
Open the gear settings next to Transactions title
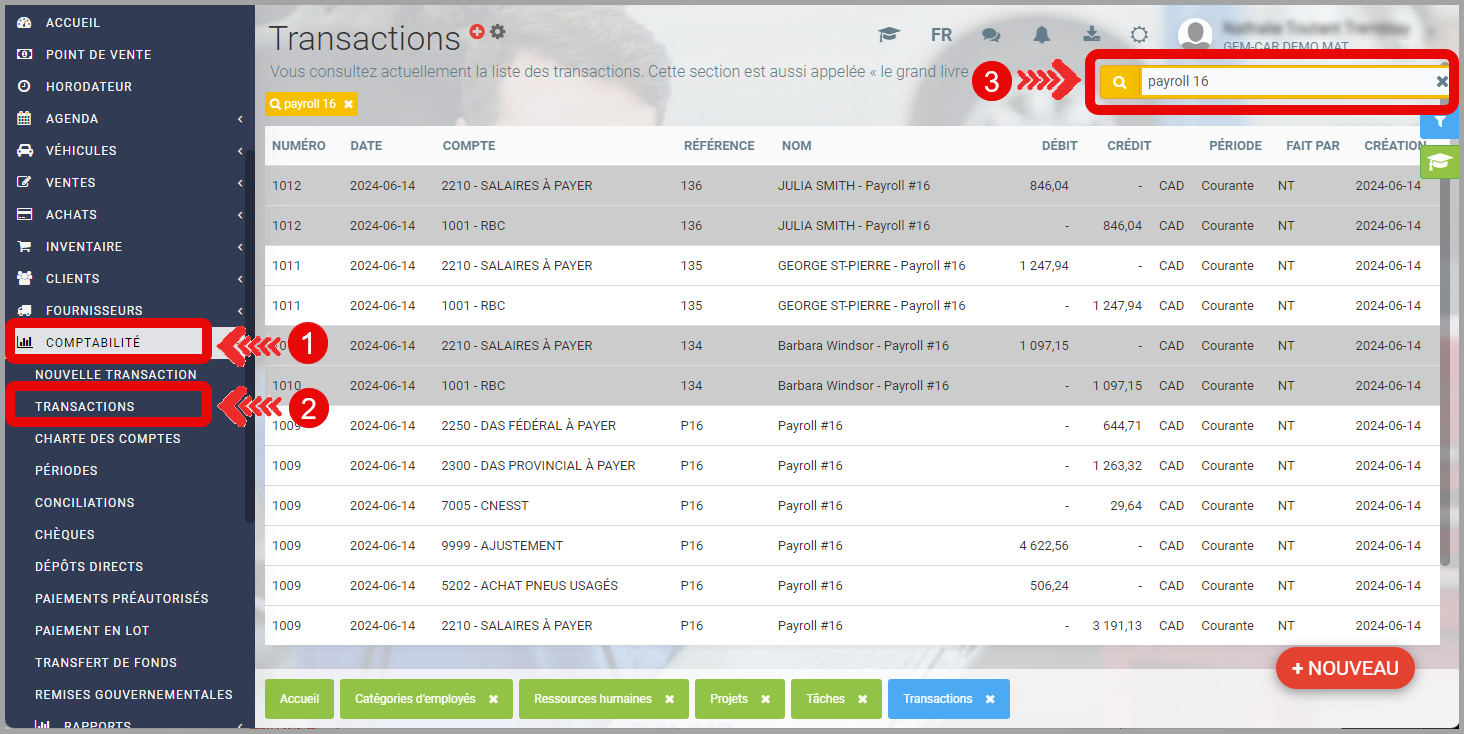pos(497,32)
